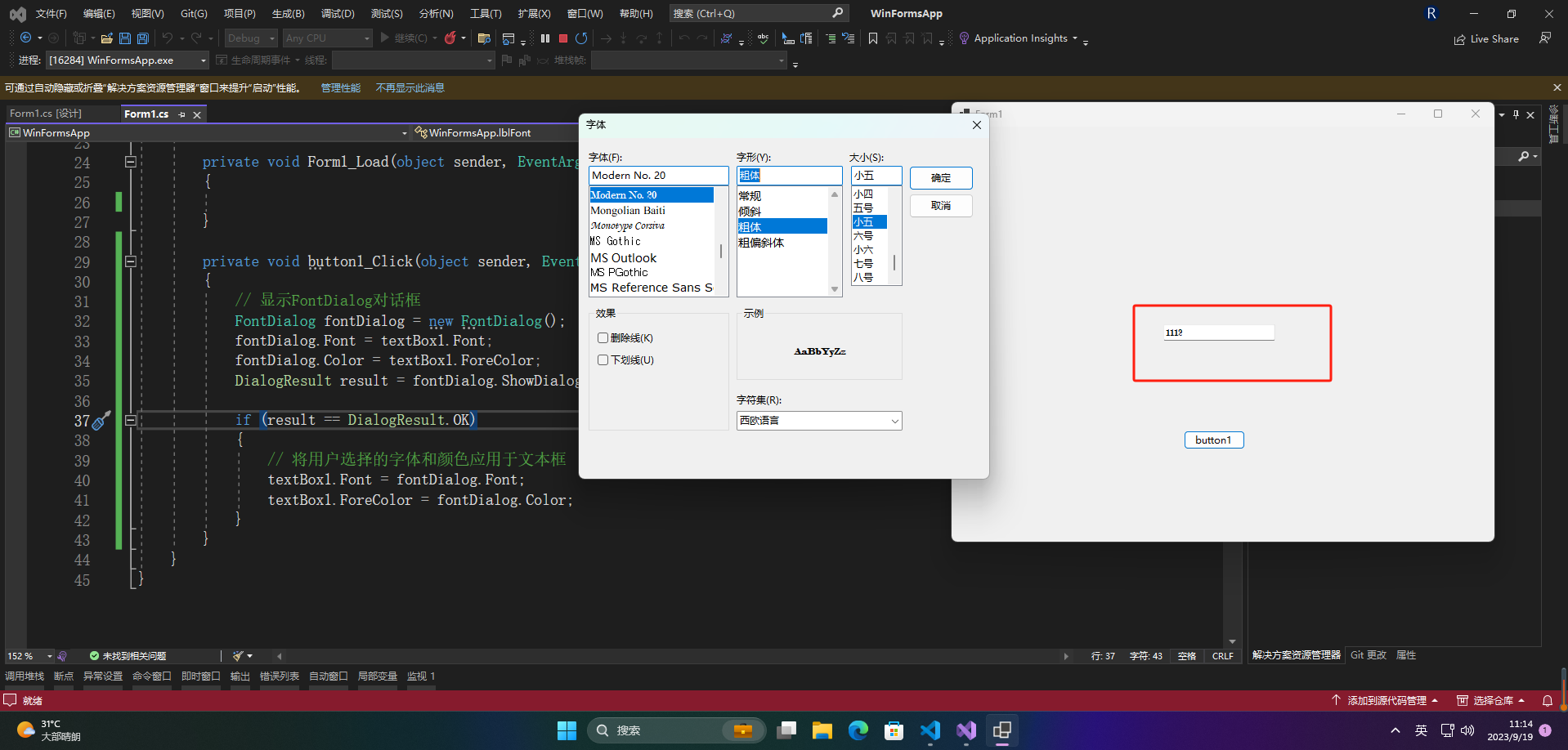Click the IntelliCode icon in editor status strip
This screenshot has width=1568, height=750.
[62, 656]
